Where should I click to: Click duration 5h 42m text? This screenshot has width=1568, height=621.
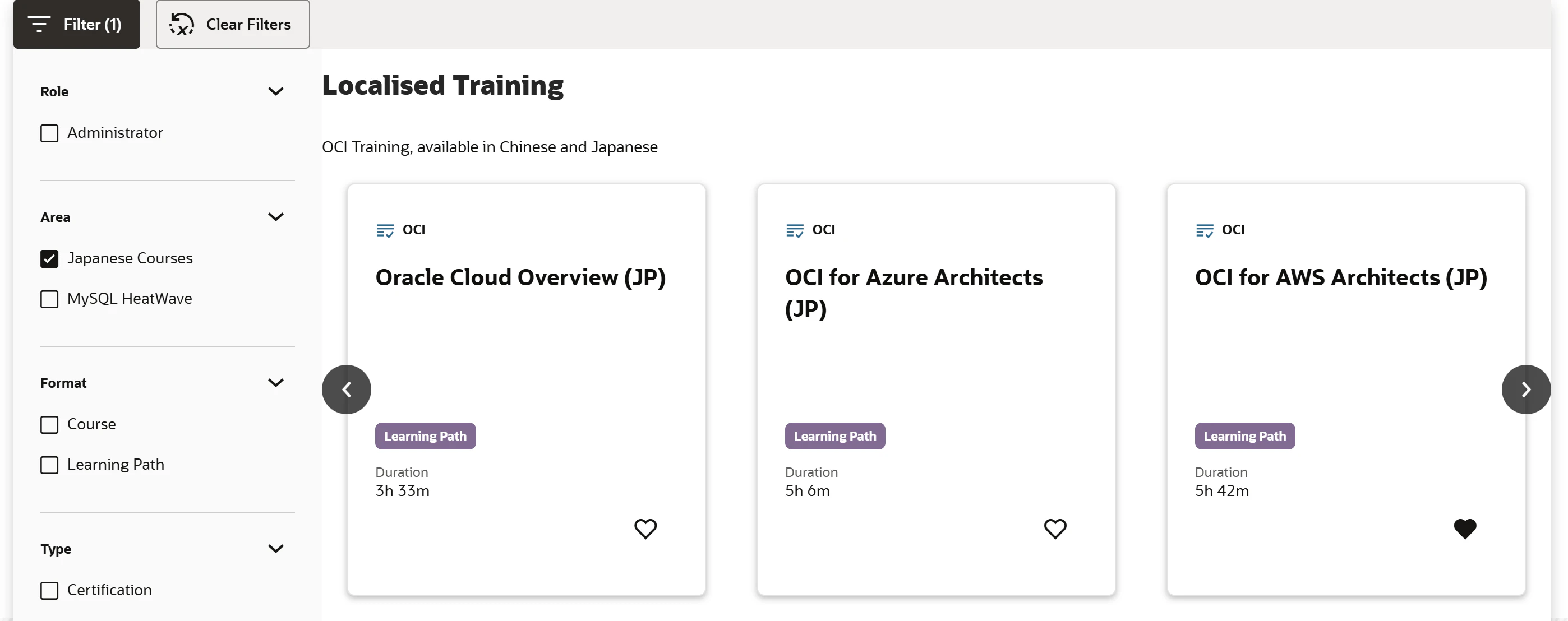(1221, 491)
